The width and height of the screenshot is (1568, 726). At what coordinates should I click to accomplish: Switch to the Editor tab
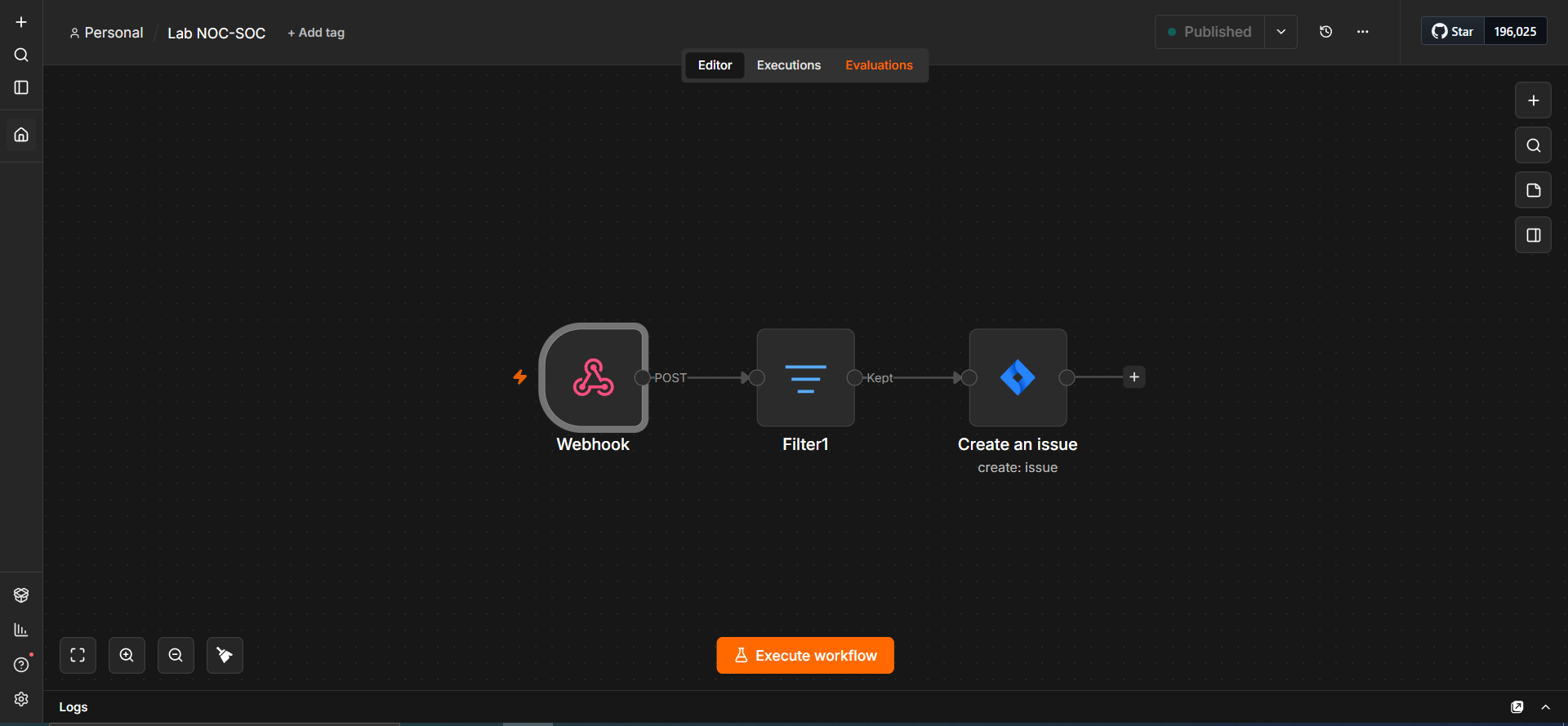[x=715, y=65]
